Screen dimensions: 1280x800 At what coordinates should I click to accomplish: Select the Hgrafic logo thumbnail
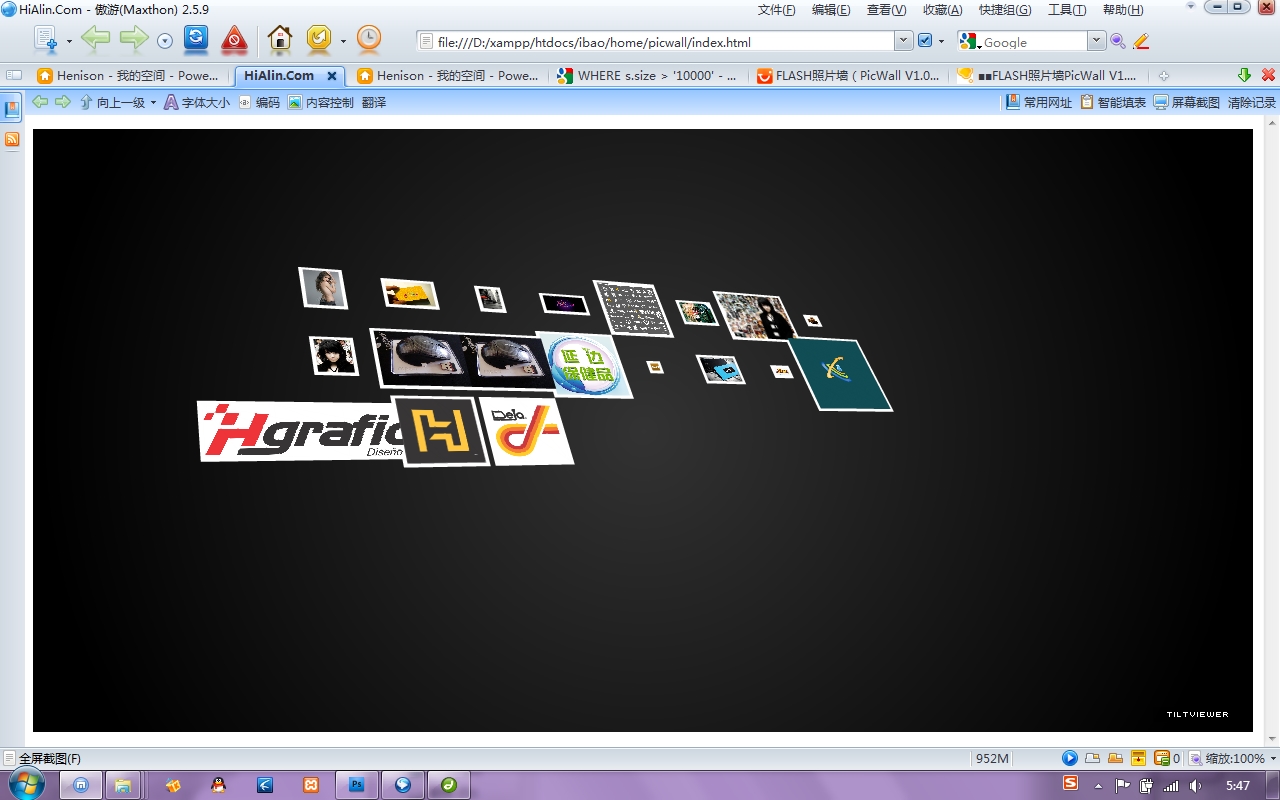pos(300,430)
